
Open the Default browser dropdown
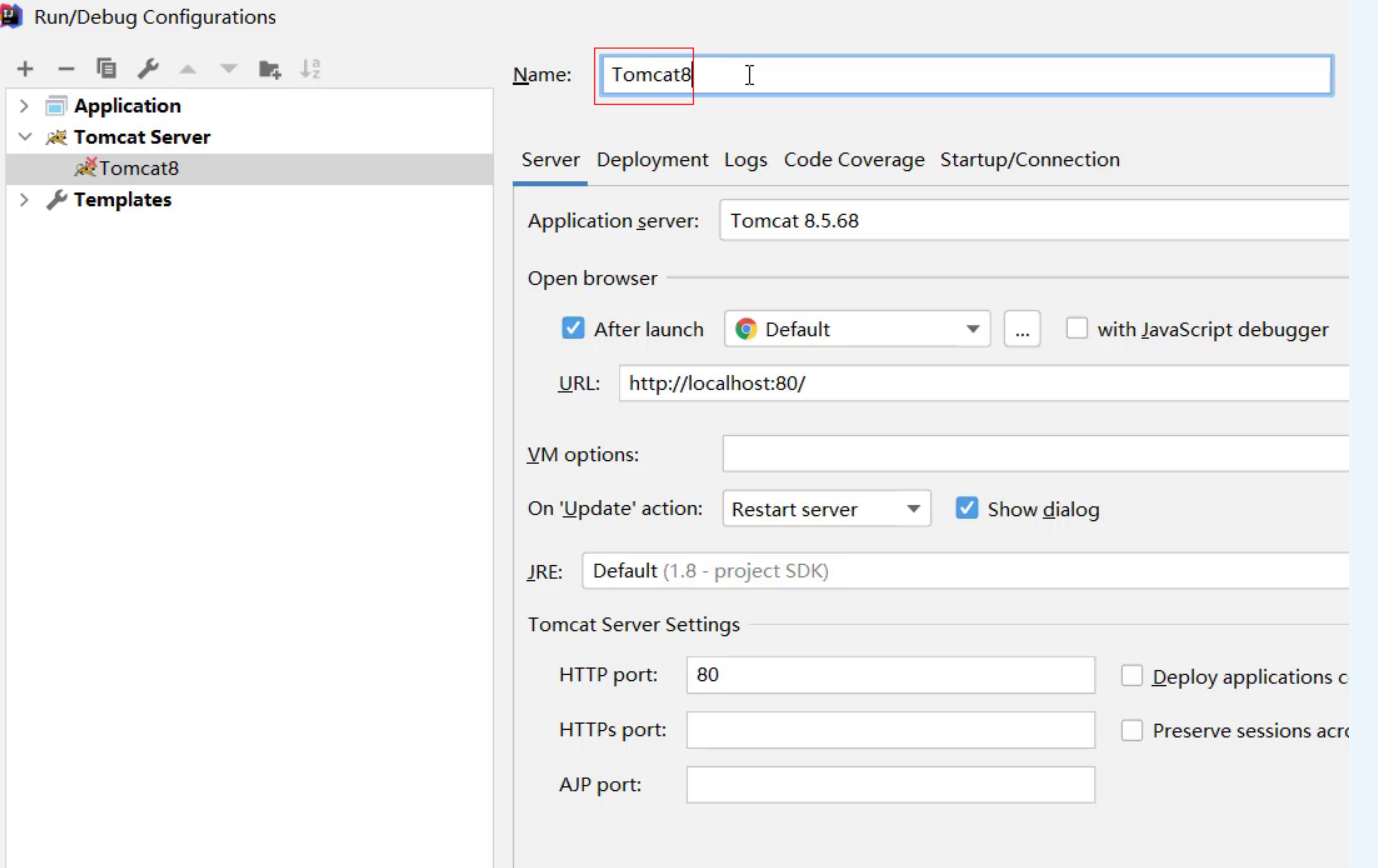pos(857,329)
